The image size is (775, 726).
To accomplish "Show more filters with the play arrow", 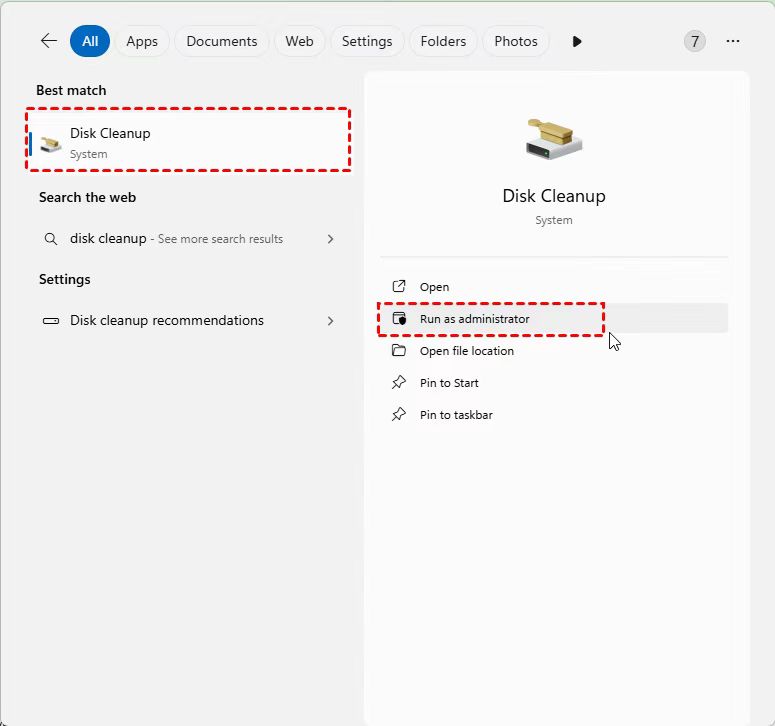I will point(577,41).
